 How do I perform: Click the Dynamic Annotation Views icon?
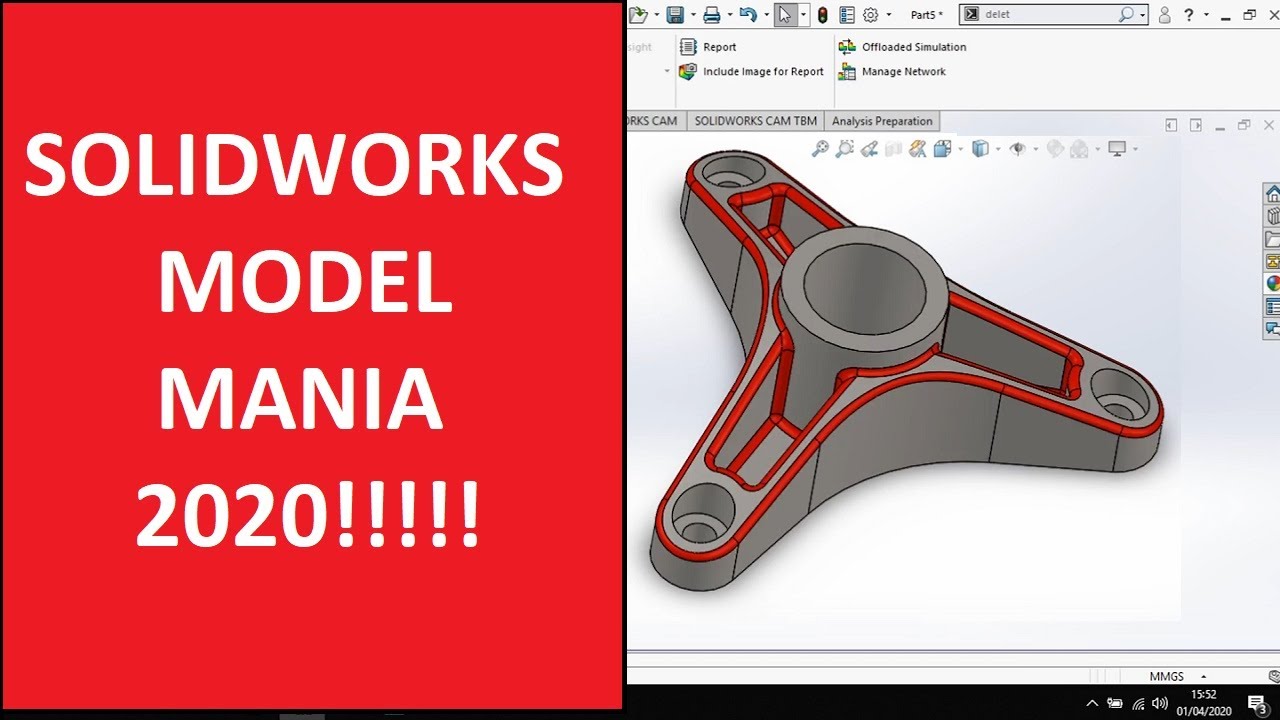pyautogui.click(x=917, y=149)
